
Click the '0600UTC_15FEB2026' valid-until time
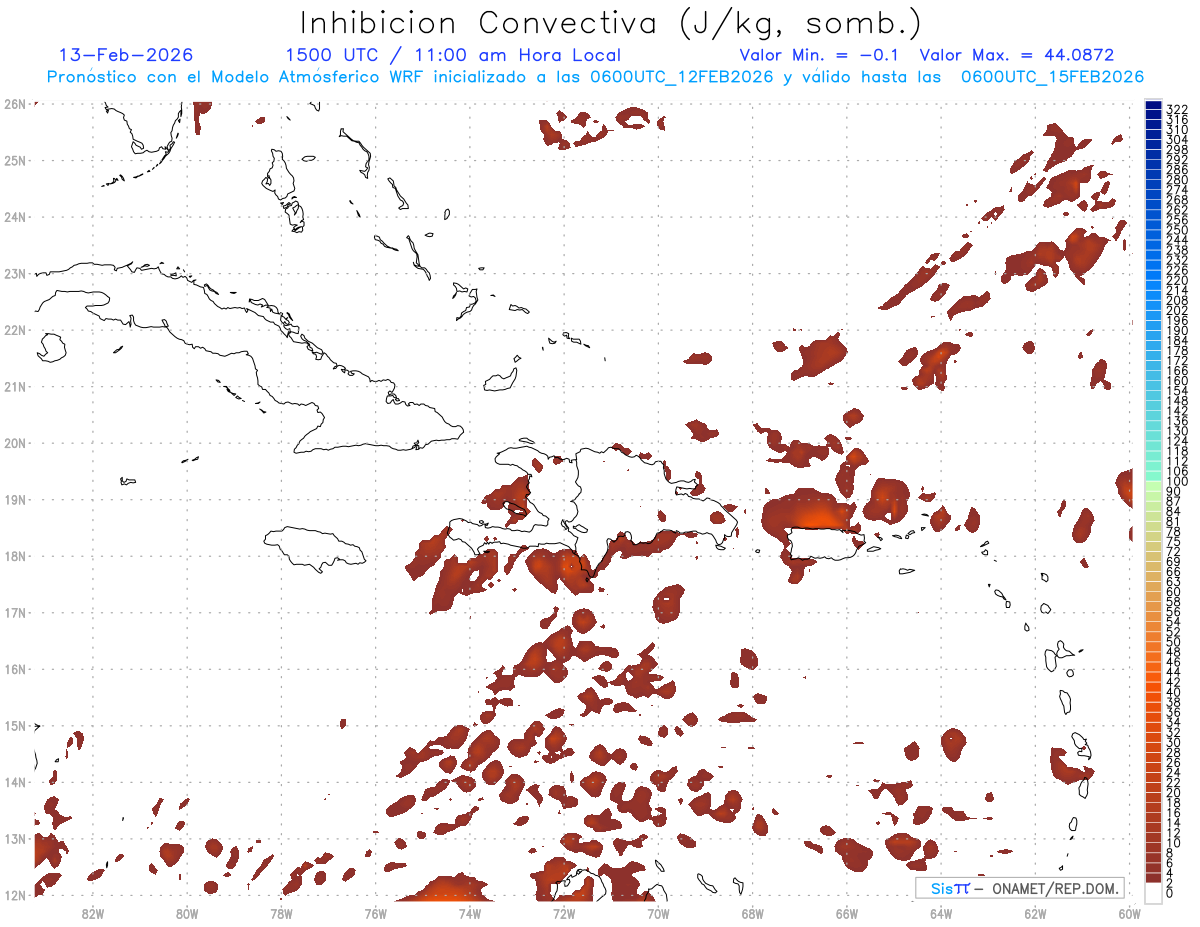click(1052, 77)
